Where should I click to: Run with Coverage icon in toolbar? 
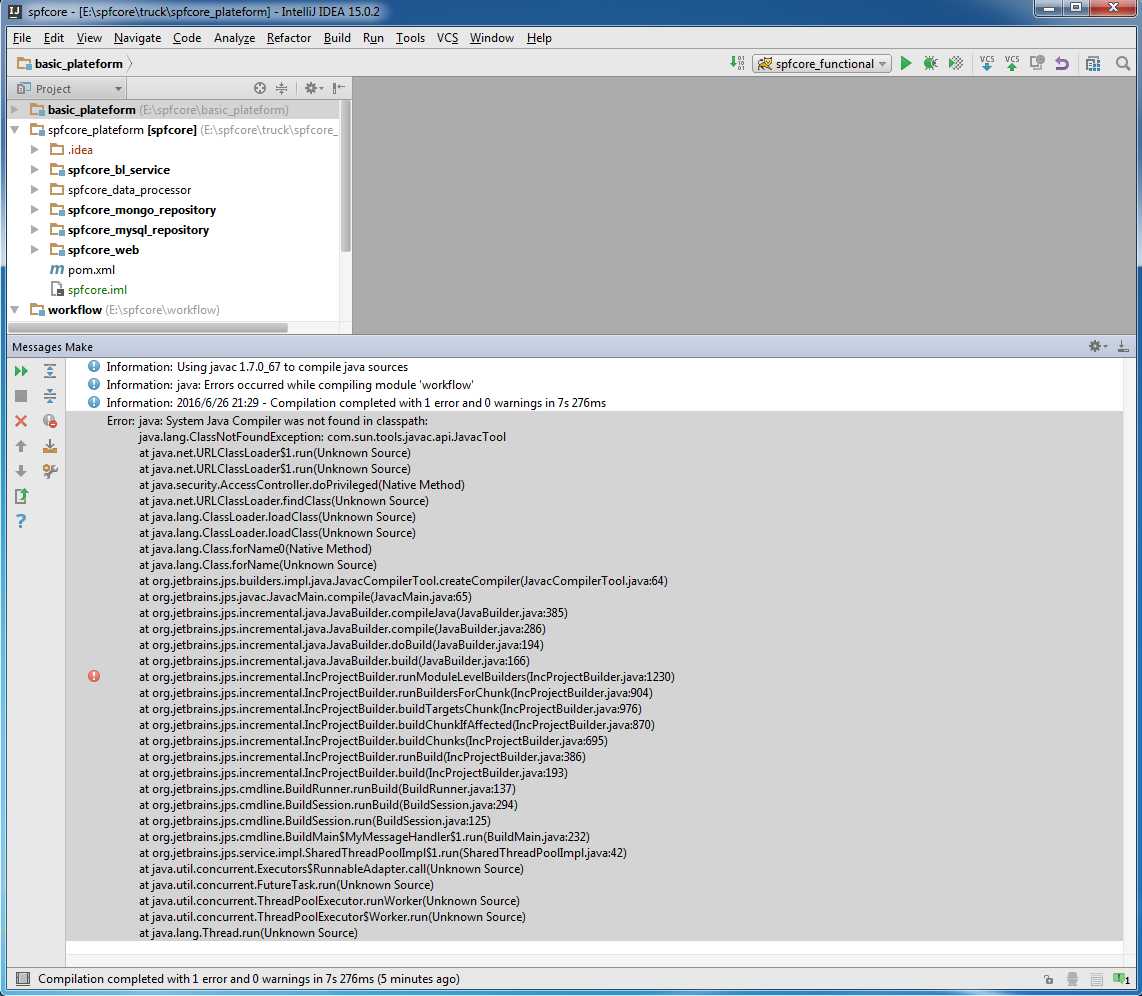point(956,63)
